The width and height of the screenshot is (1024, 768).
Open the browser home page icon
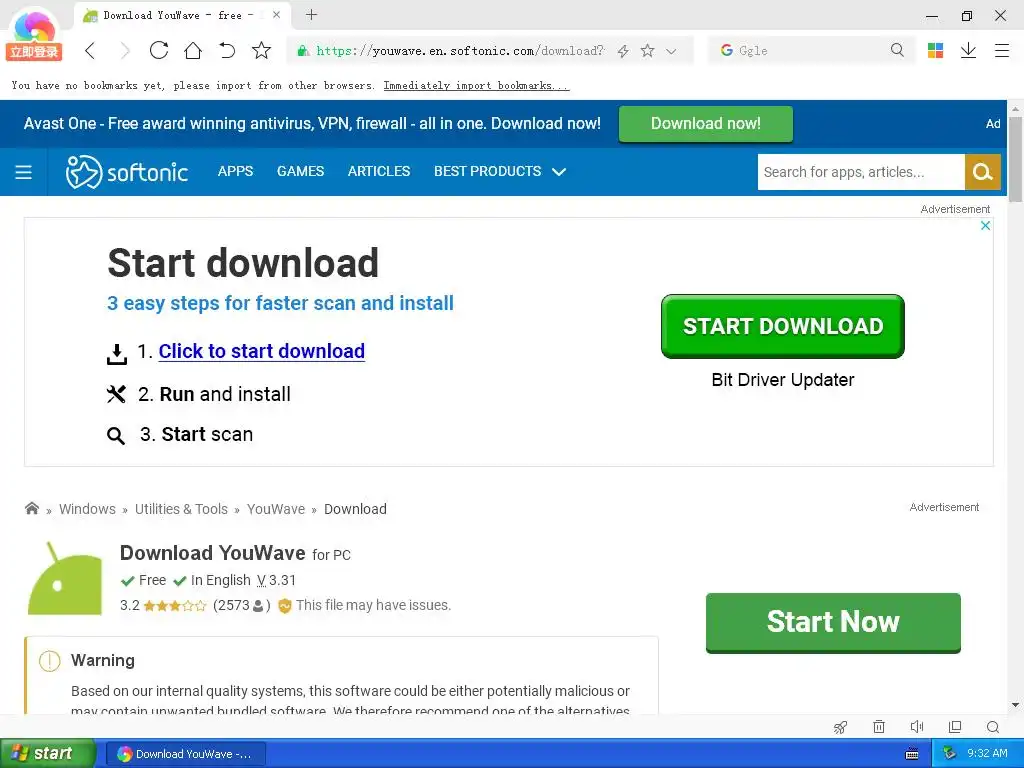[x=193, y=50]
